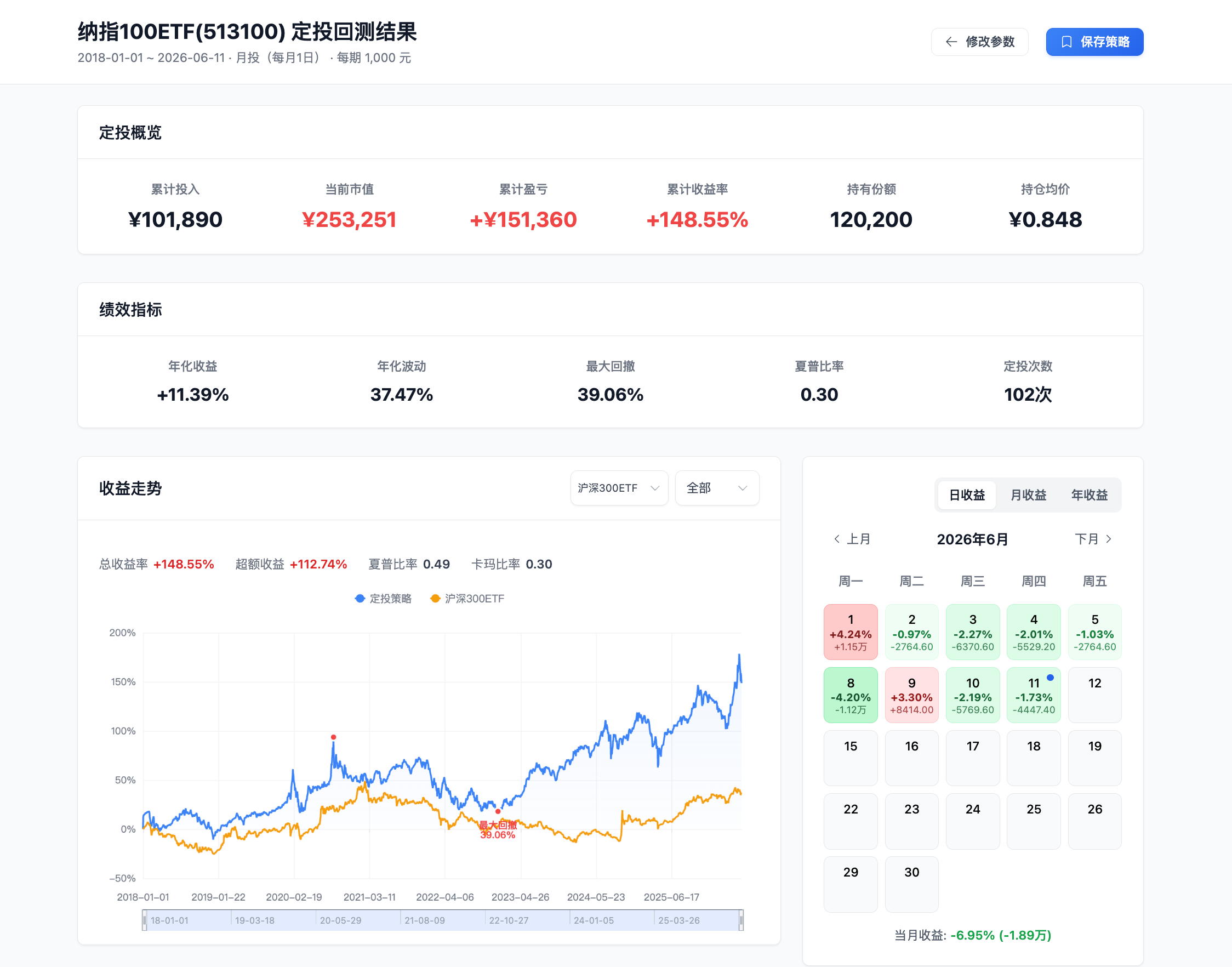Click the 修改参数 back-arrow button
Image resolution: width=1232 pixels, height=967 pixels.
(x=979, y=42)
